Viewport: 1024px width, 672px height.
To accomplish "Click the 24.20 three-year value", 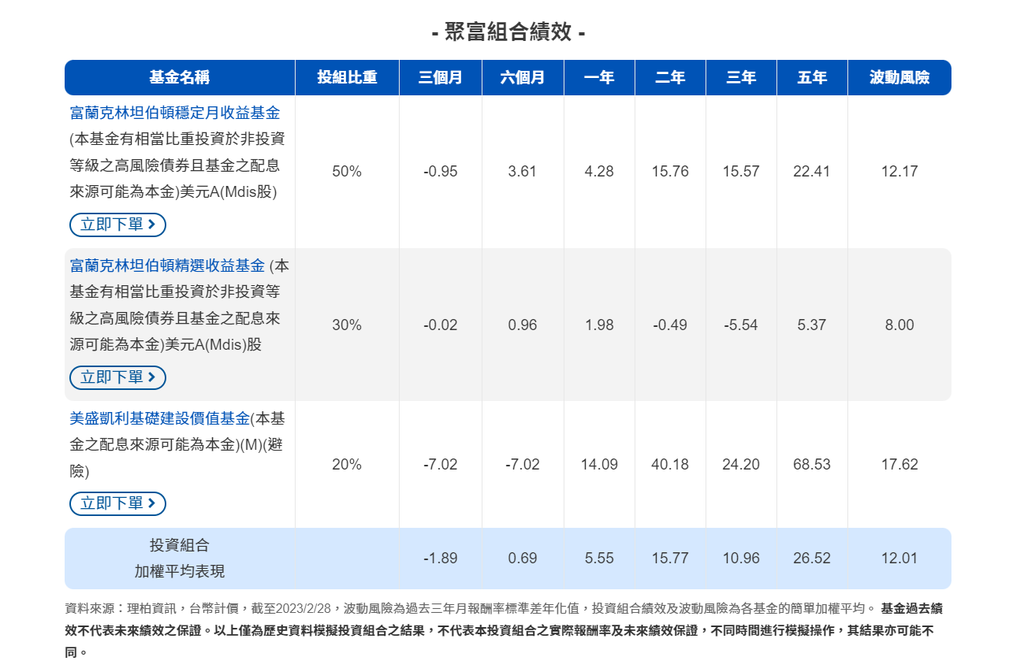I will click(x=741, y=465).
